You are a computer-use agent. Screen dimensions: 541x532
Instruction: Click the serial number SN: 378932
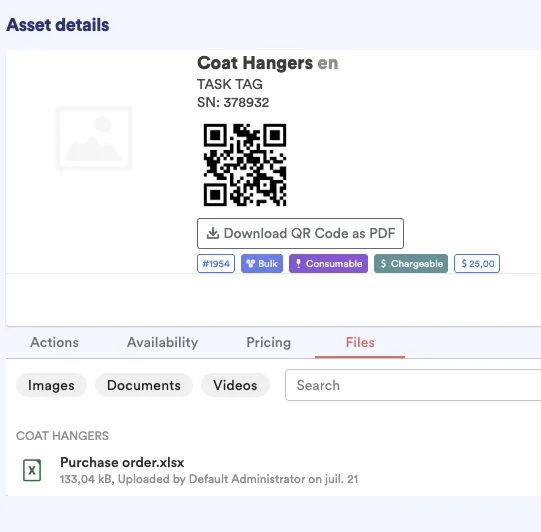point(233,102)
